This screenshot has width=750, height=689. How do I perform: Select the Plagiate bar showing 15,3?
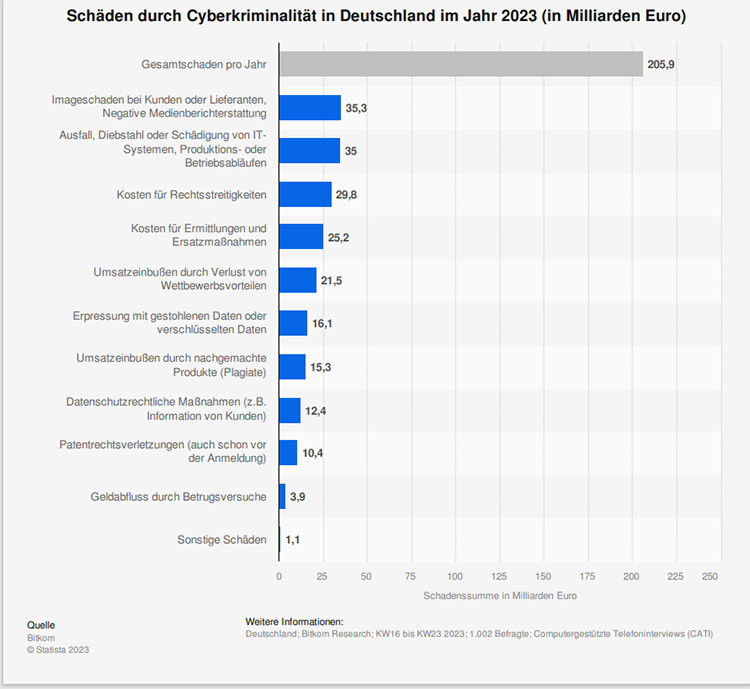pyautogui.click(x=292, y=367)
